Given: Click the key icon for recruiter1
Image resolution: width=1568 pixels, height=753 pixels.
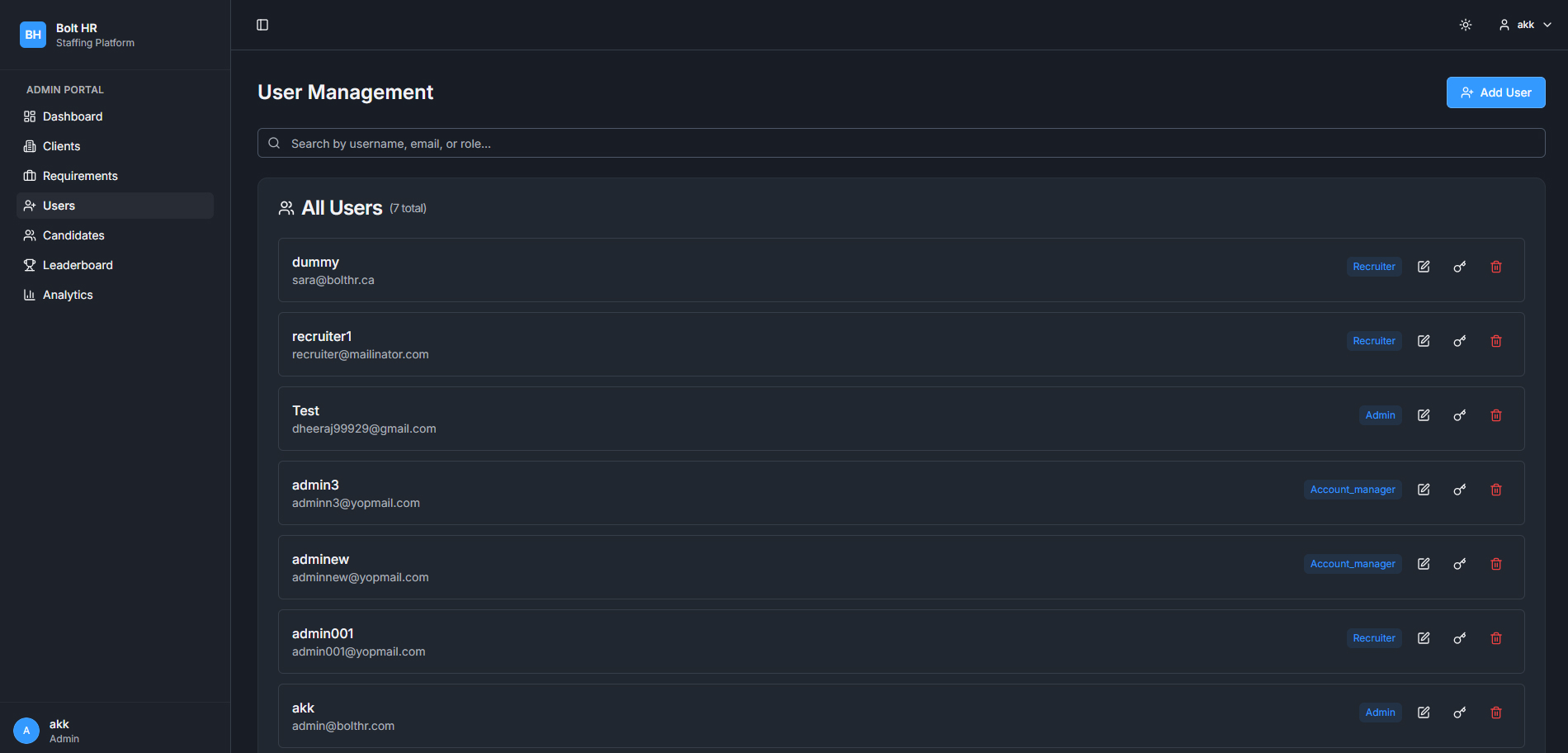Looking at the screenshot, I should click(1460, 341).
